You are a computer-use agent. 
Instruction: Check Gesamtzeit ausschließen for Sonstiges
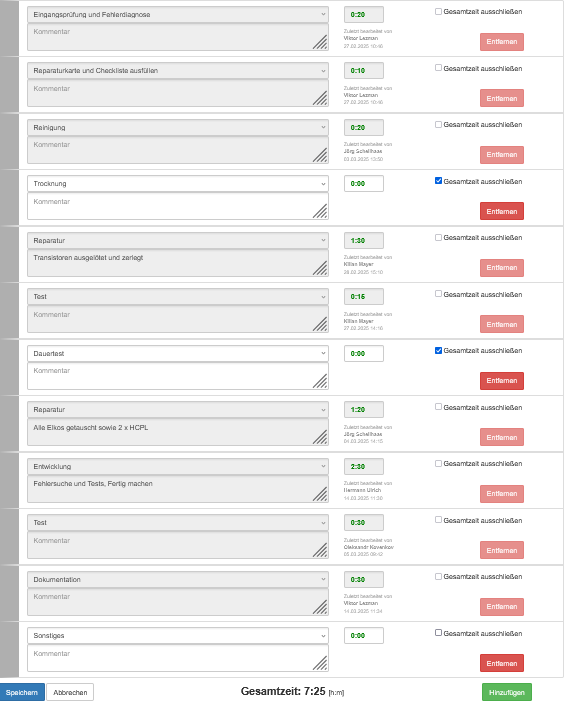pyautogui.click(x=439, y=633)
